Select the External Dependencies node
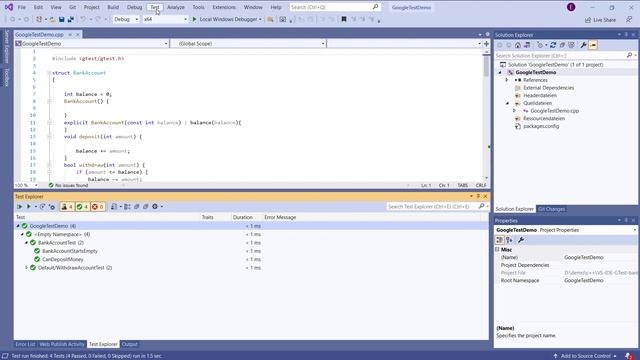This screenshot has height=360, width=640. pos(548,88)
